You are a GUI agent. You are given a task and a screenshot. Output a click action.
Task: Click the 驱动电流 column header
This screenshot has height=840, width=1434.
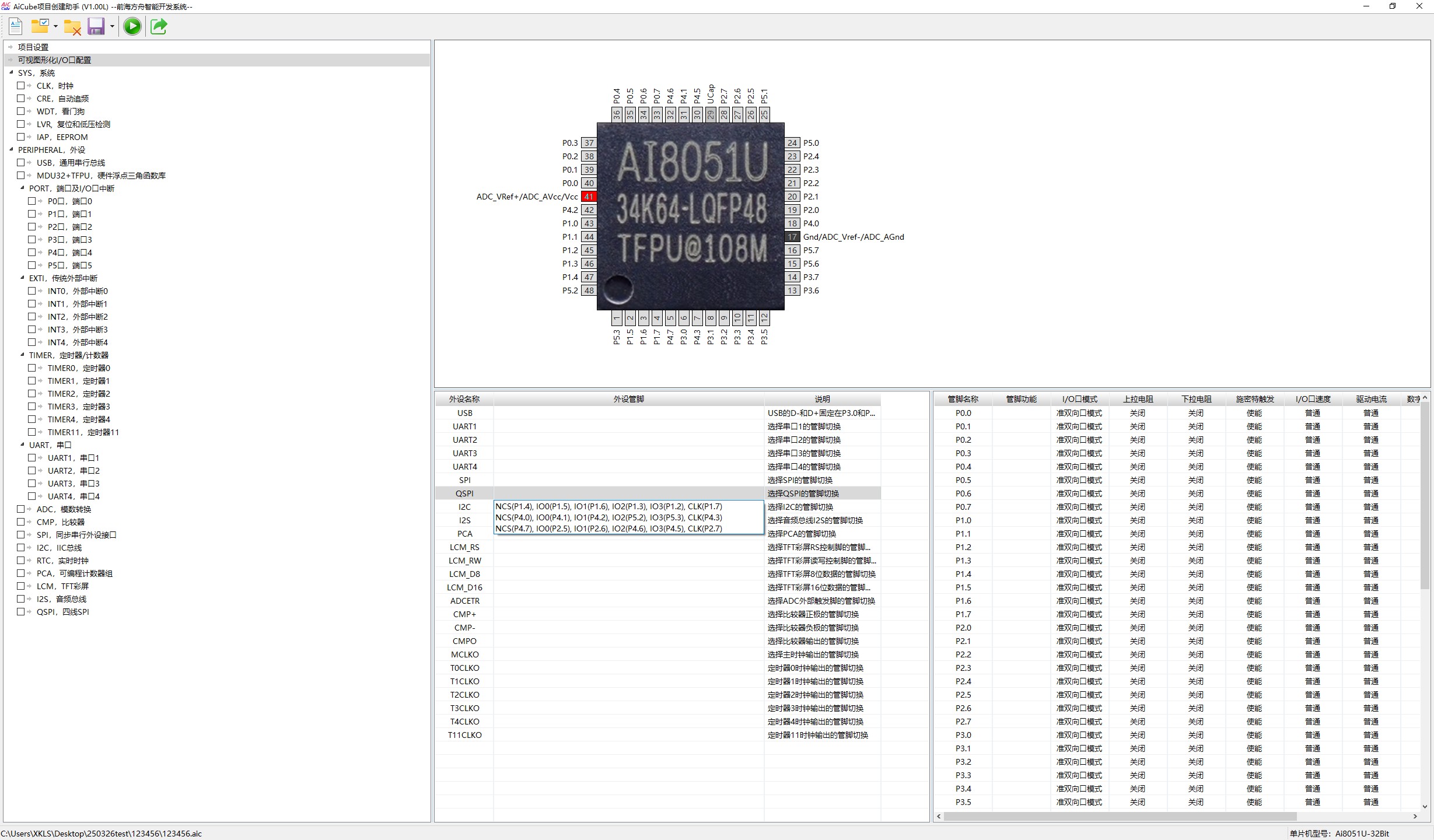point(1372,399)
